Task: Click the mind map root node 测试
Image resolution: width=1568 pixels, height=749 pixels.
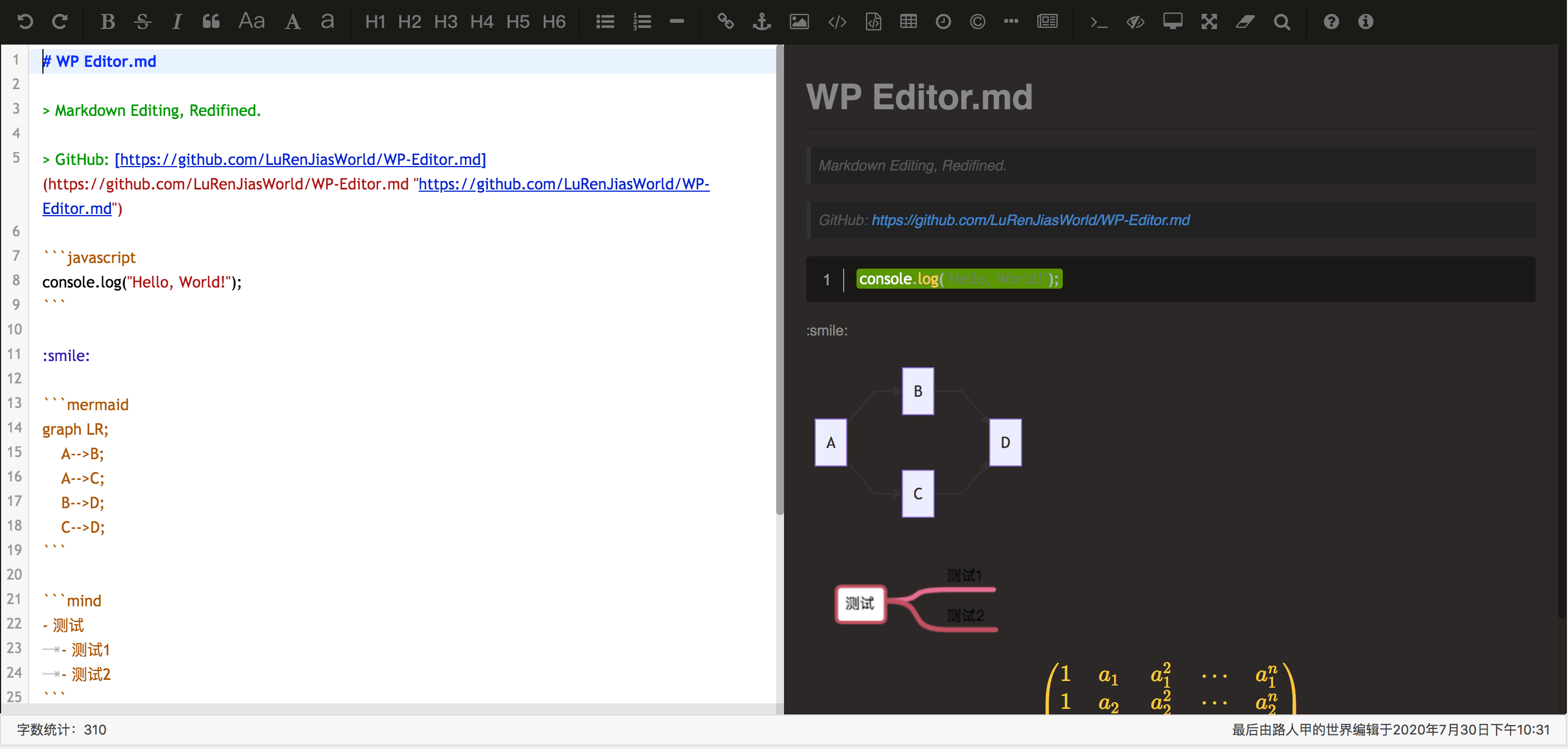Action: (860, 604)
